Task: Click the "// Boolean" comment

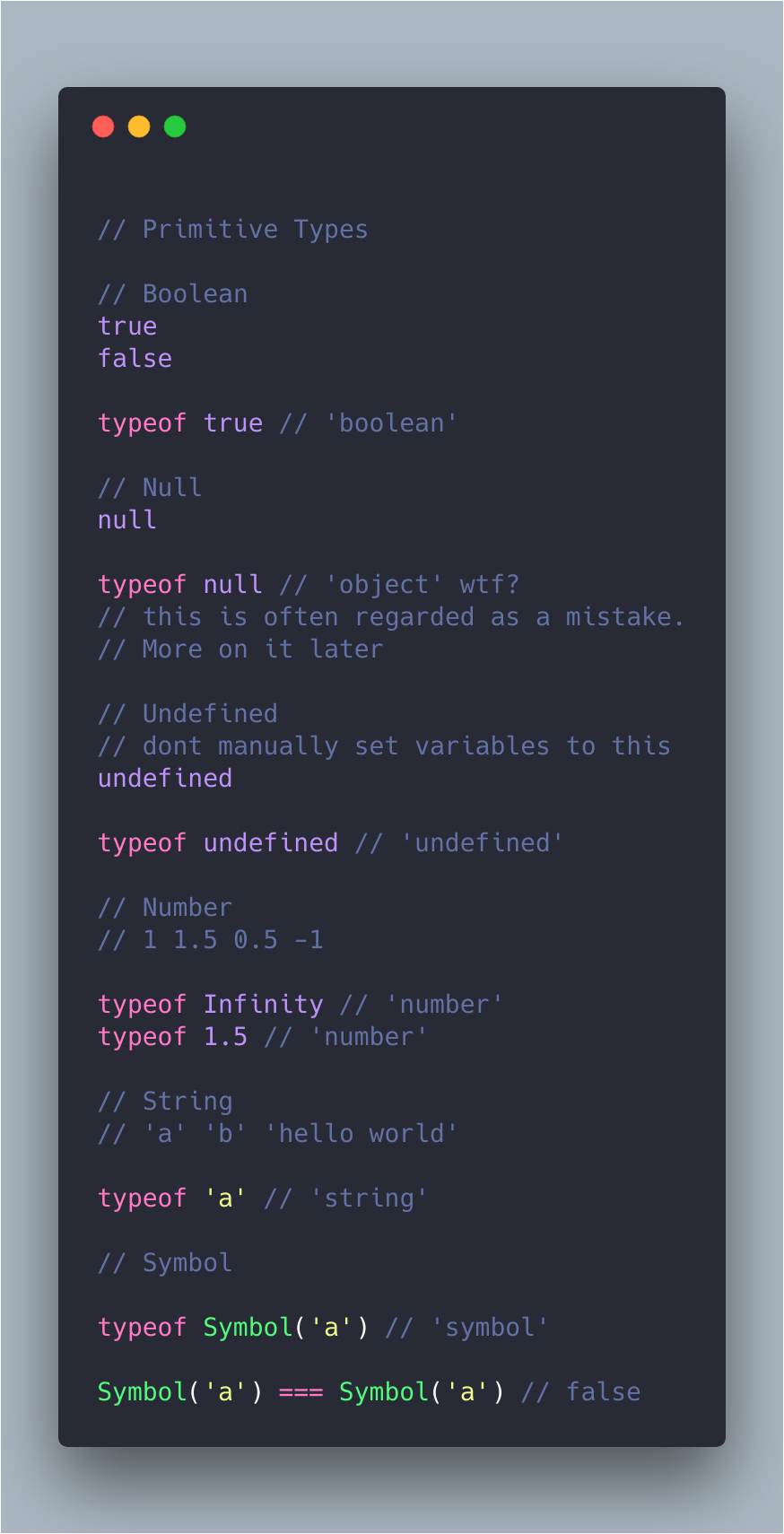Action: tap(172, 294)
